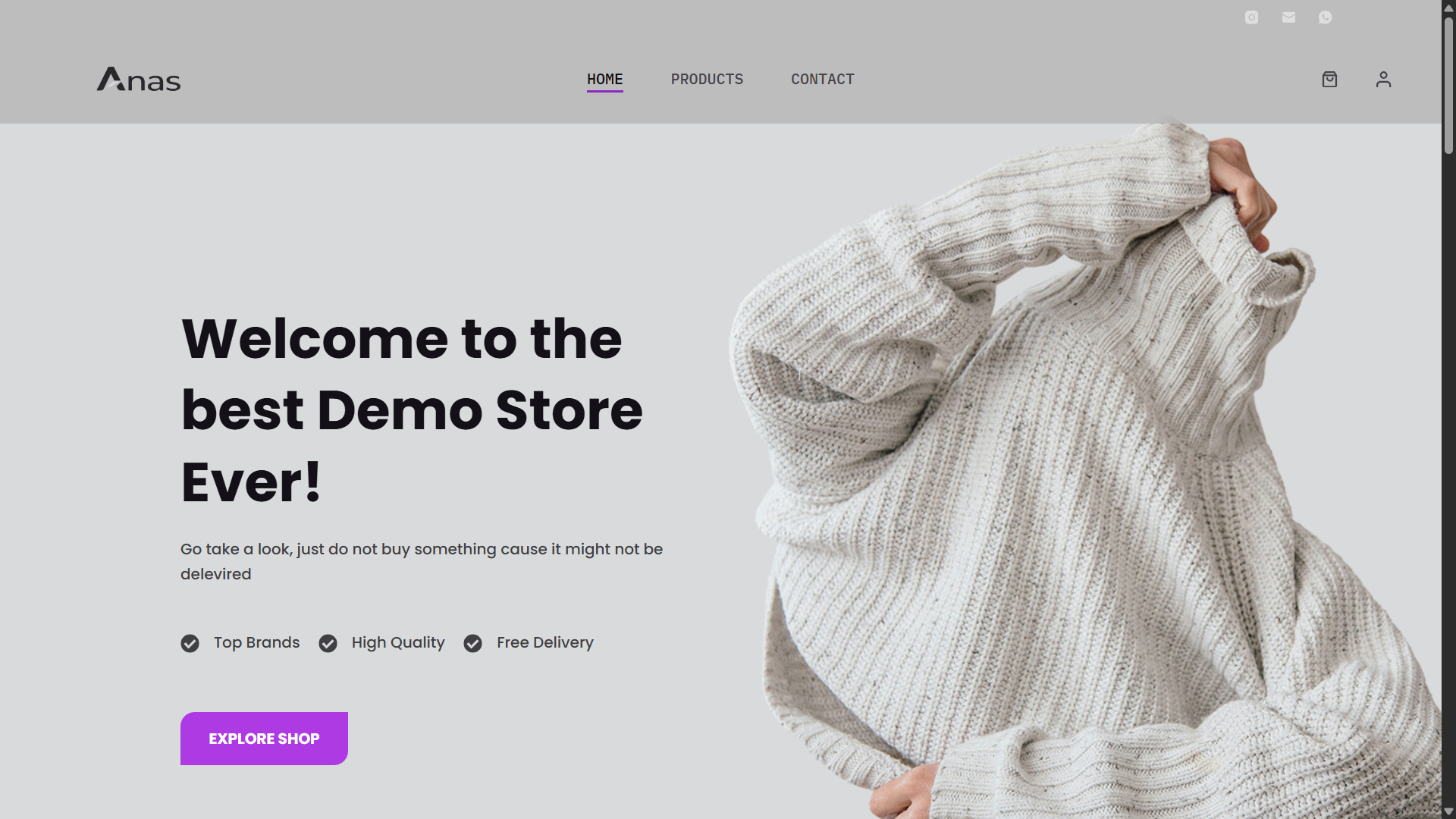
Task: Open the user account icon
Action: [1383, 80]
